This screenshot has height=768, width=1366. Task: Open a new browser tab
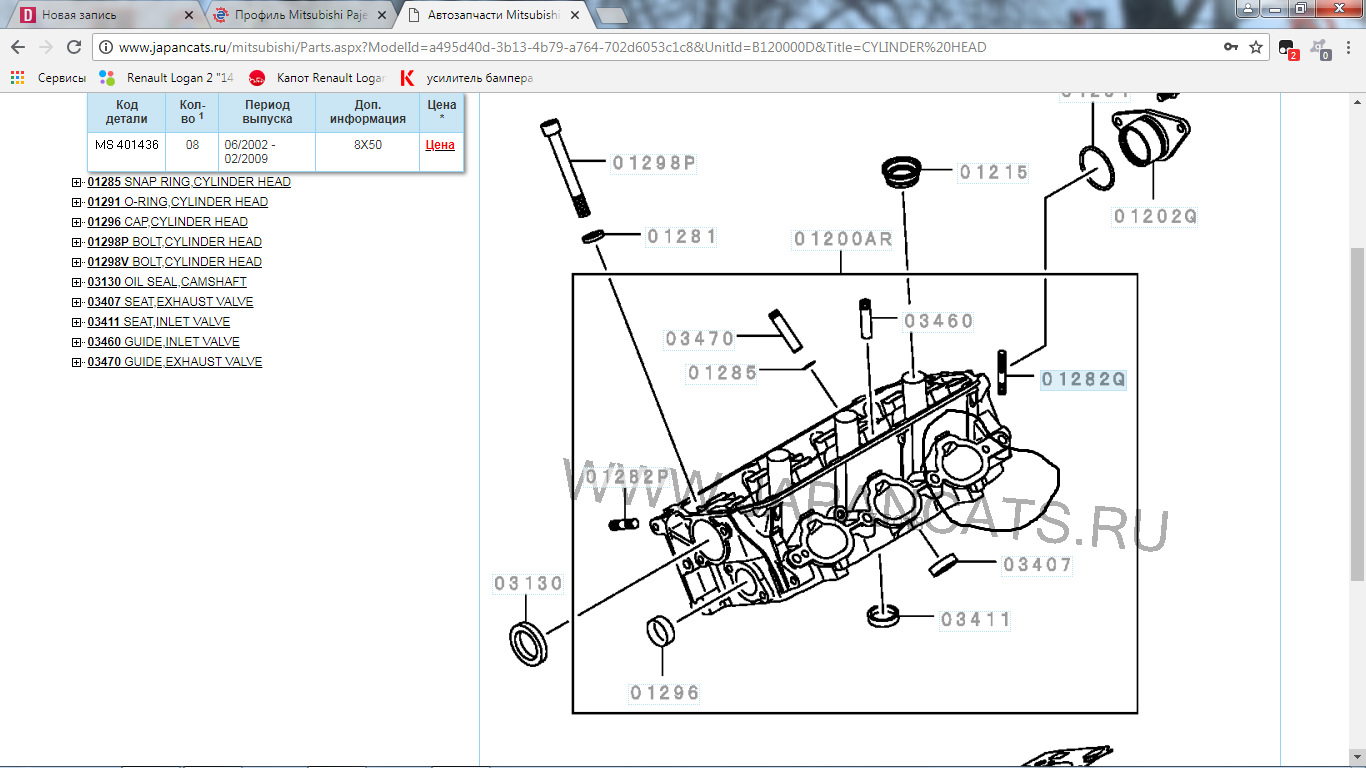pos(612,15)
